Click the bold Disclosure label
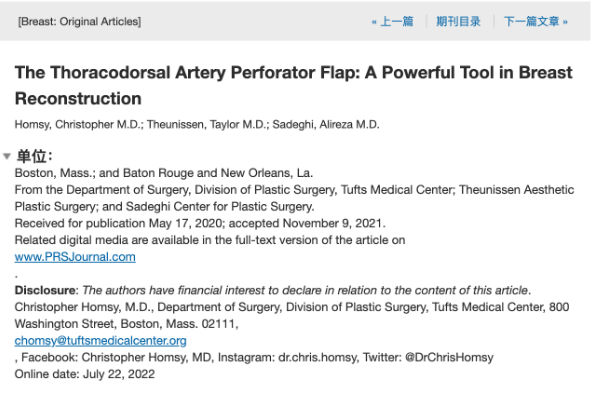595x393 pixels. (x=45, y=290)
